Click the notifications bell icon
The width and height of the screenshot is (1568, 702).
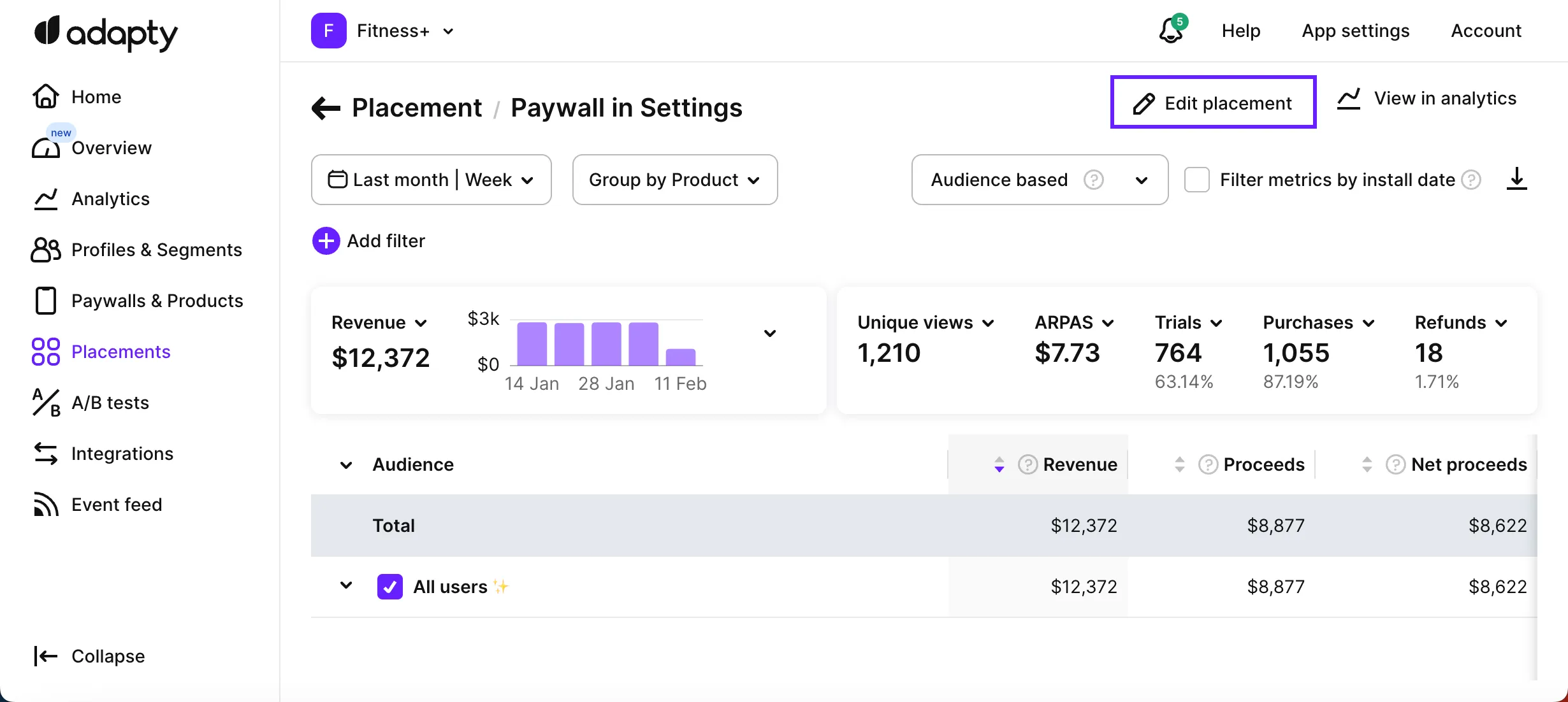pos(1170,31)
